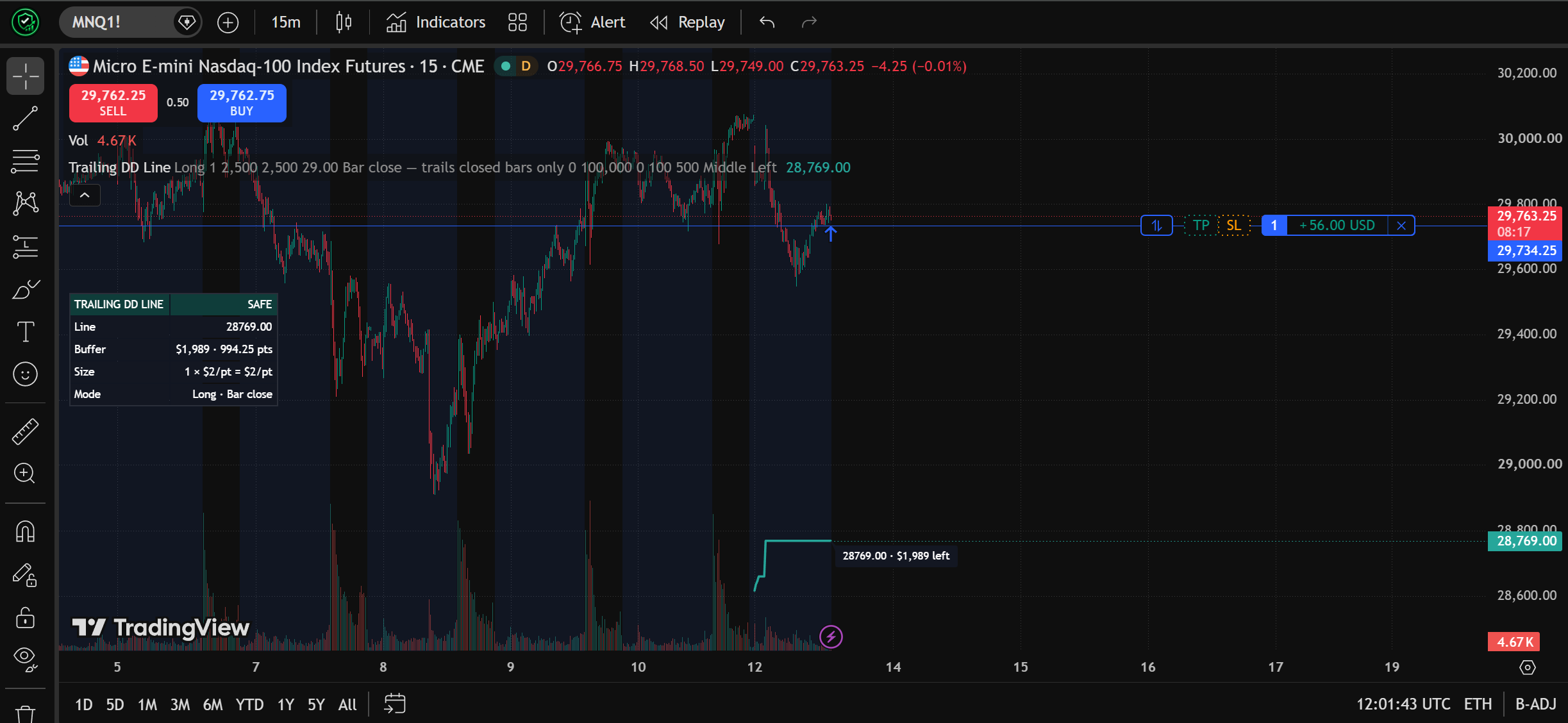The width and height of the screenshot is (1568, 723).
Task: Select the 3M date range
Action: coord(180,704)
